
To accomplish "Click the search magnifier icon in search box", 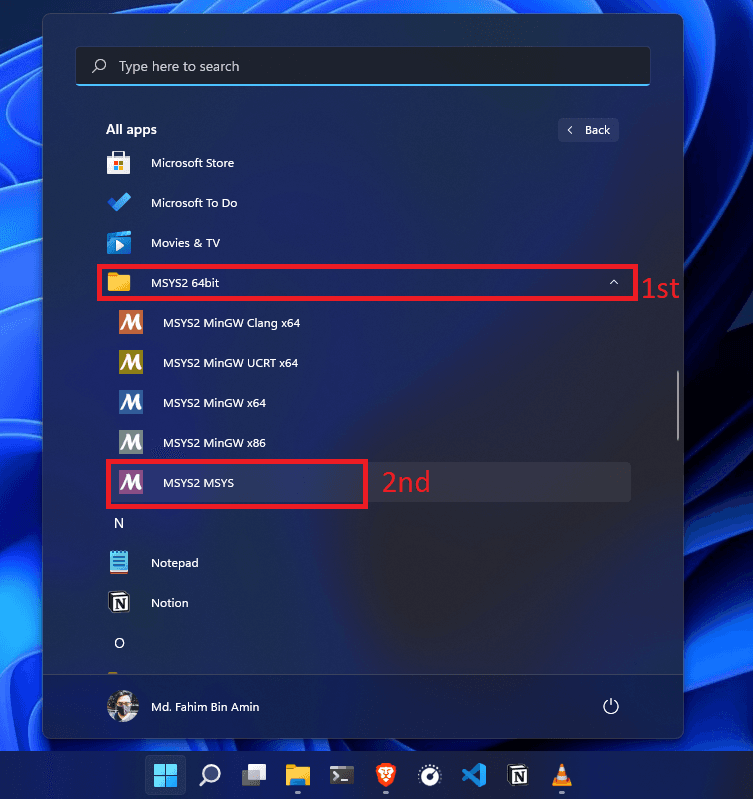I will [99, 66].
